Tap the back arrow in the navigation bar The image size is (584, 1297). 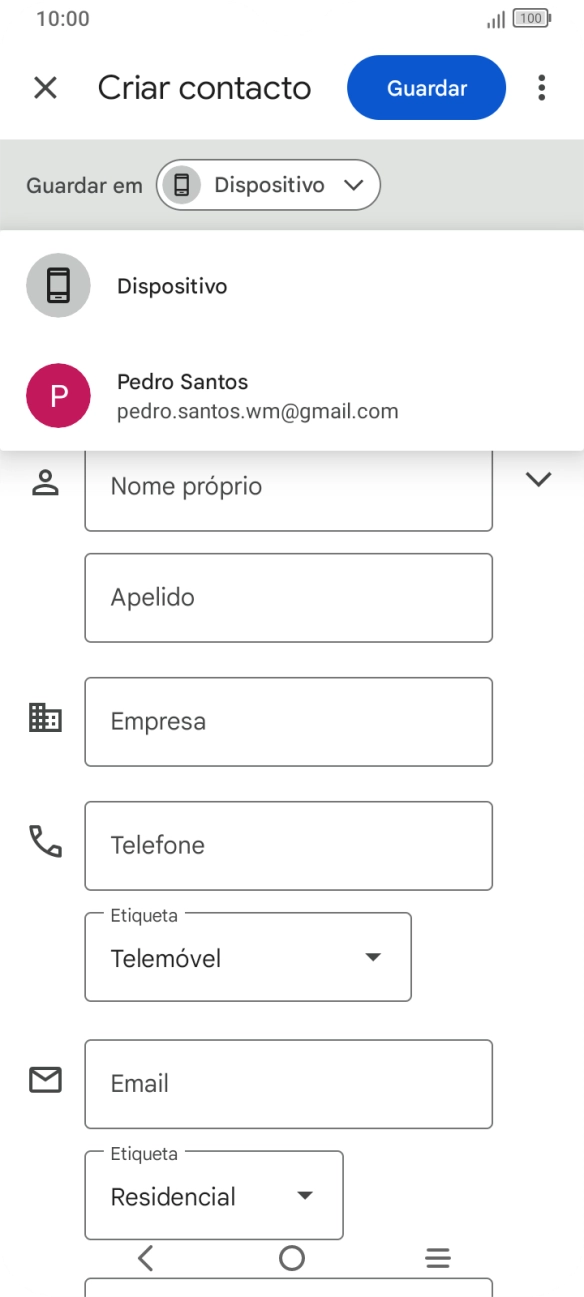click(x=145, y=1257)
